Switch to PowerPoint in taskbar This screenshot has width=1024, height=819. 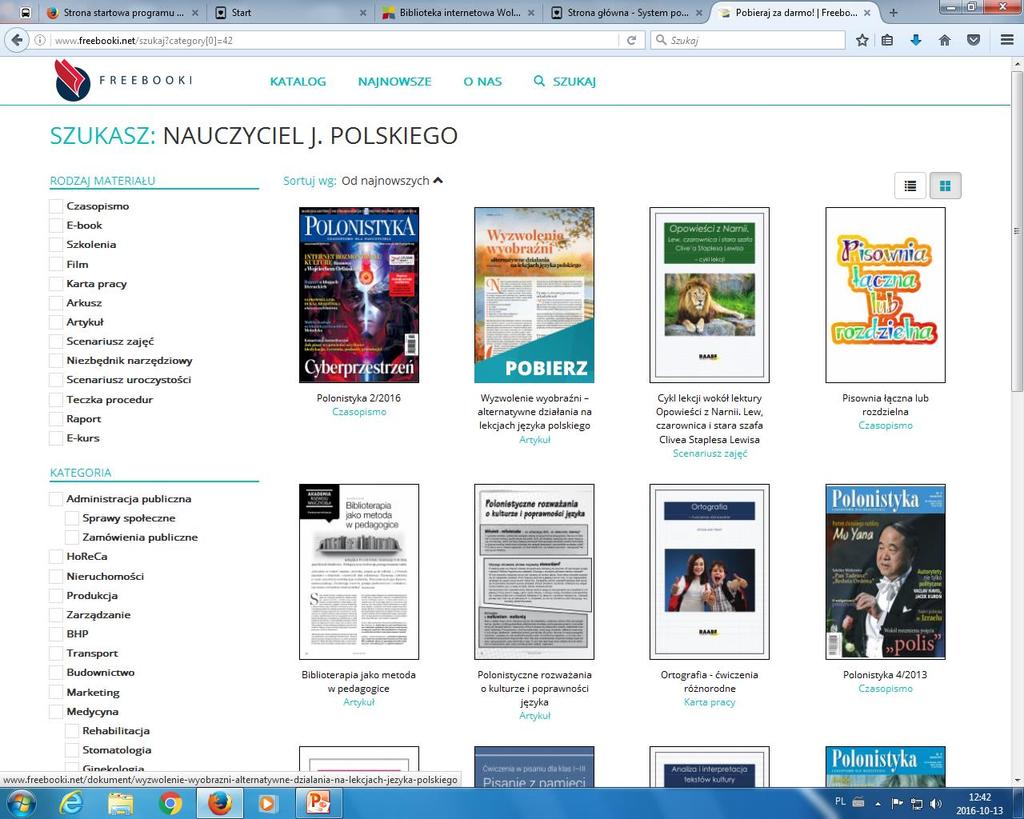tap(318, 803)
